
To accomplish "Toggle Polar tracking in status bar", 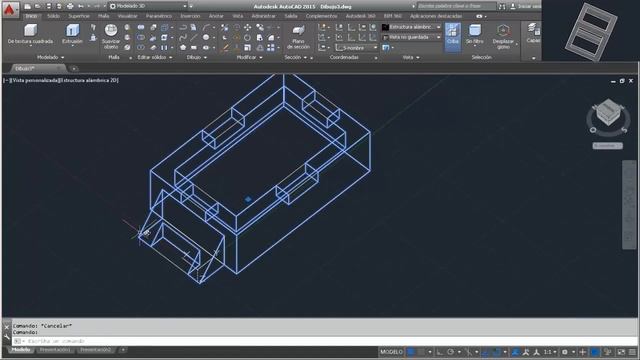I will click(x=450, y=352).
